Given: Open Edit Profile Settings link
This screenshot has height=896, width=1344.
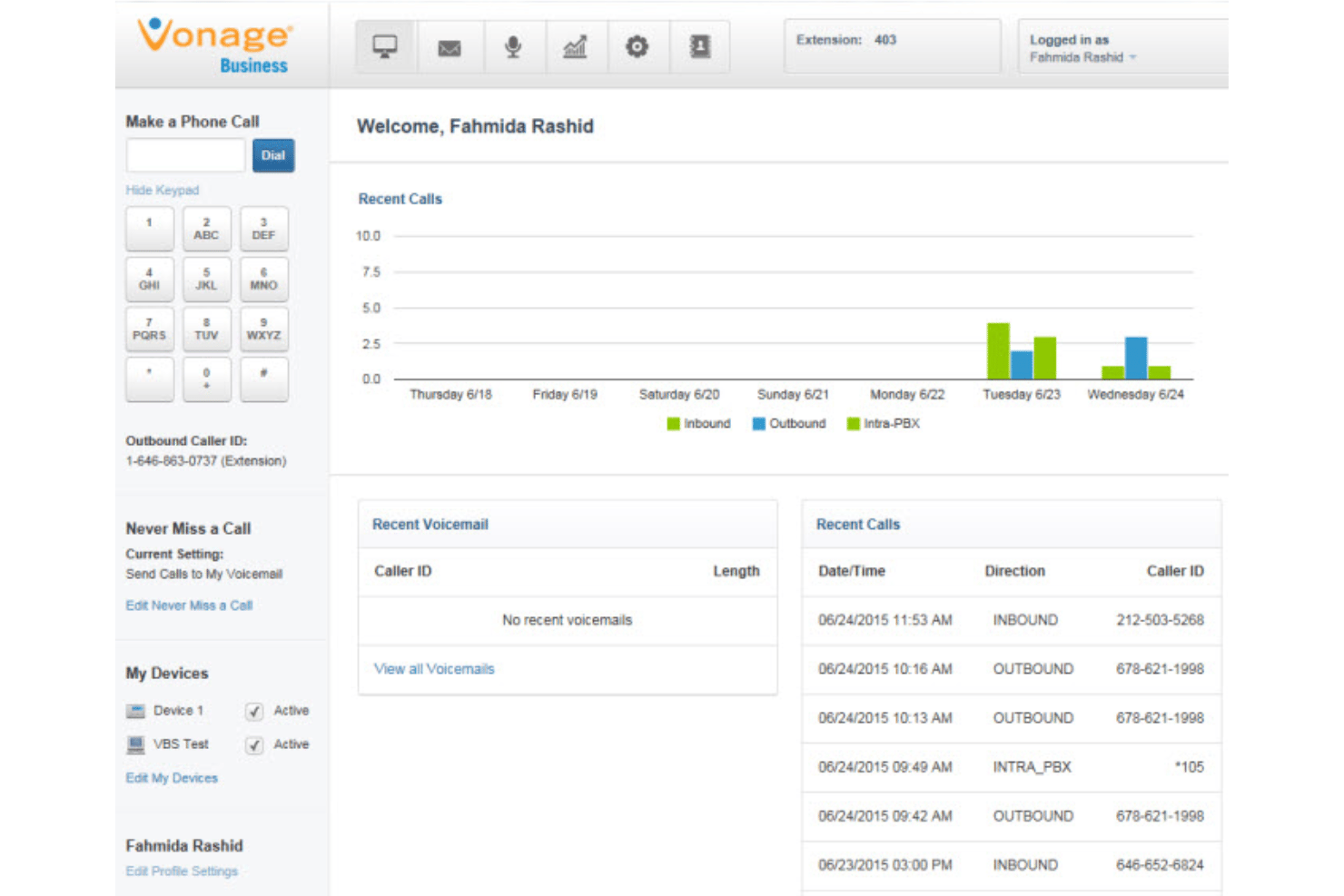Looking at the screenshot, I should pos(182,871).
